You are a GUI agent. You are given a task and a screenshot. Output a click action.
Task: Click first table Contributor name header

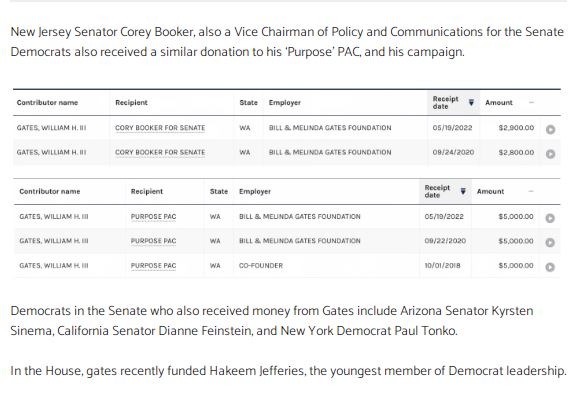pyautogui.click(x=47, y=102)
